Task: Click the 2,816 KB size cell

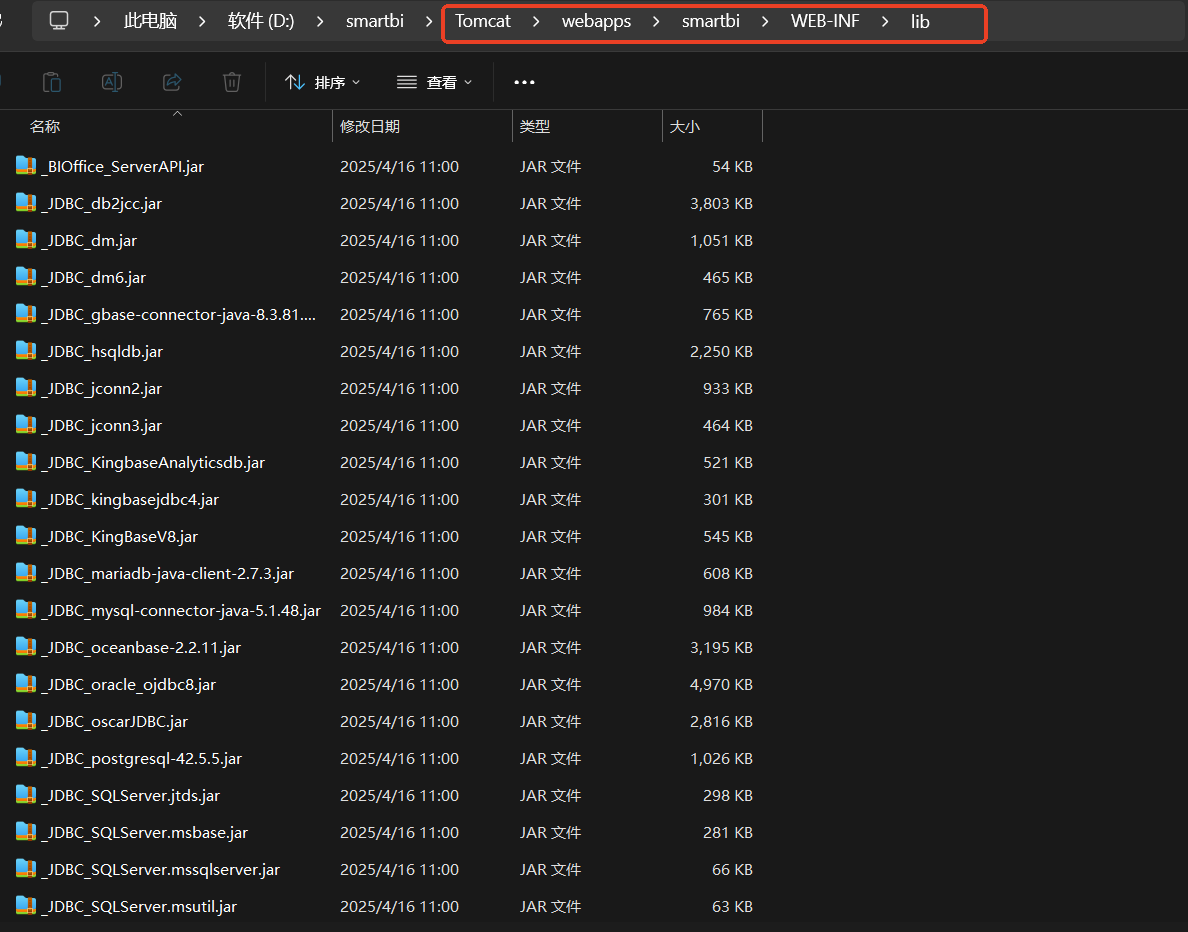Action: tap(721, 722)
